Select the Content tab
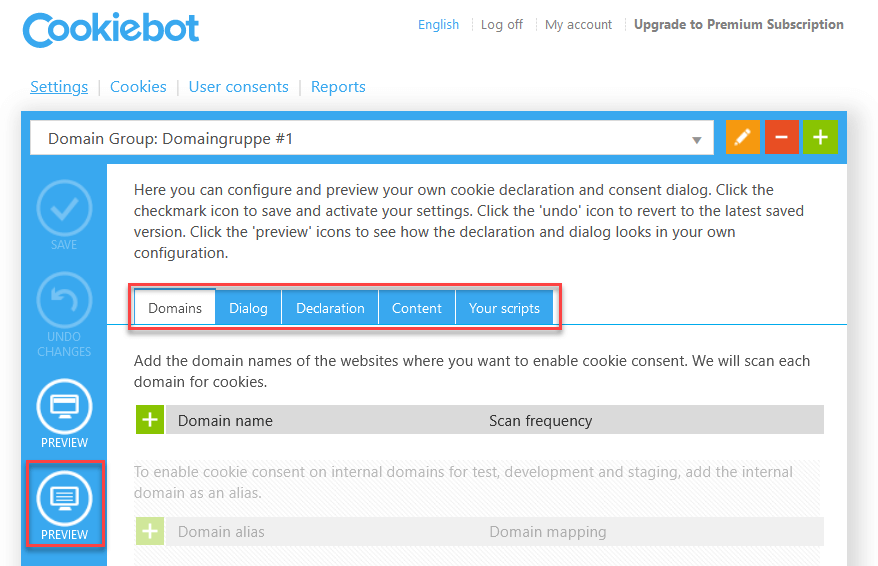The width and height of the screenshot is (878, 566). (x=417, y=308)
